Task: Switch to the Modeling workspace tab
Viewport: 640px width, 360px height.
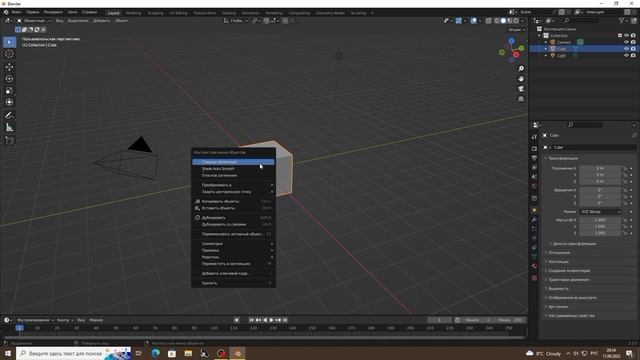Action: [x=133, y=13]
